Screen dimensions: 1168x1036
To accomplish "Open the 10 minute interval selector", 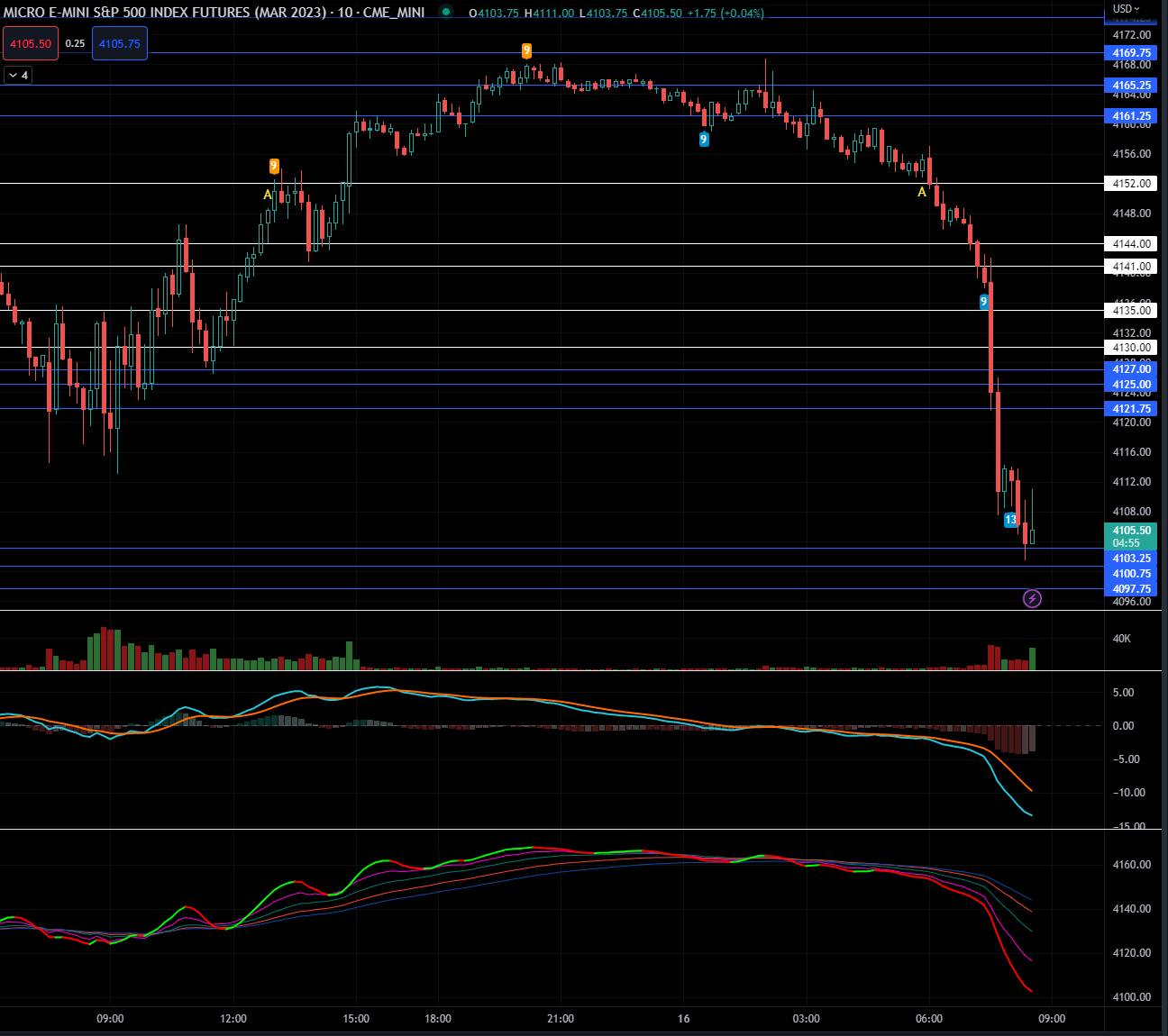I will point(345,13).
